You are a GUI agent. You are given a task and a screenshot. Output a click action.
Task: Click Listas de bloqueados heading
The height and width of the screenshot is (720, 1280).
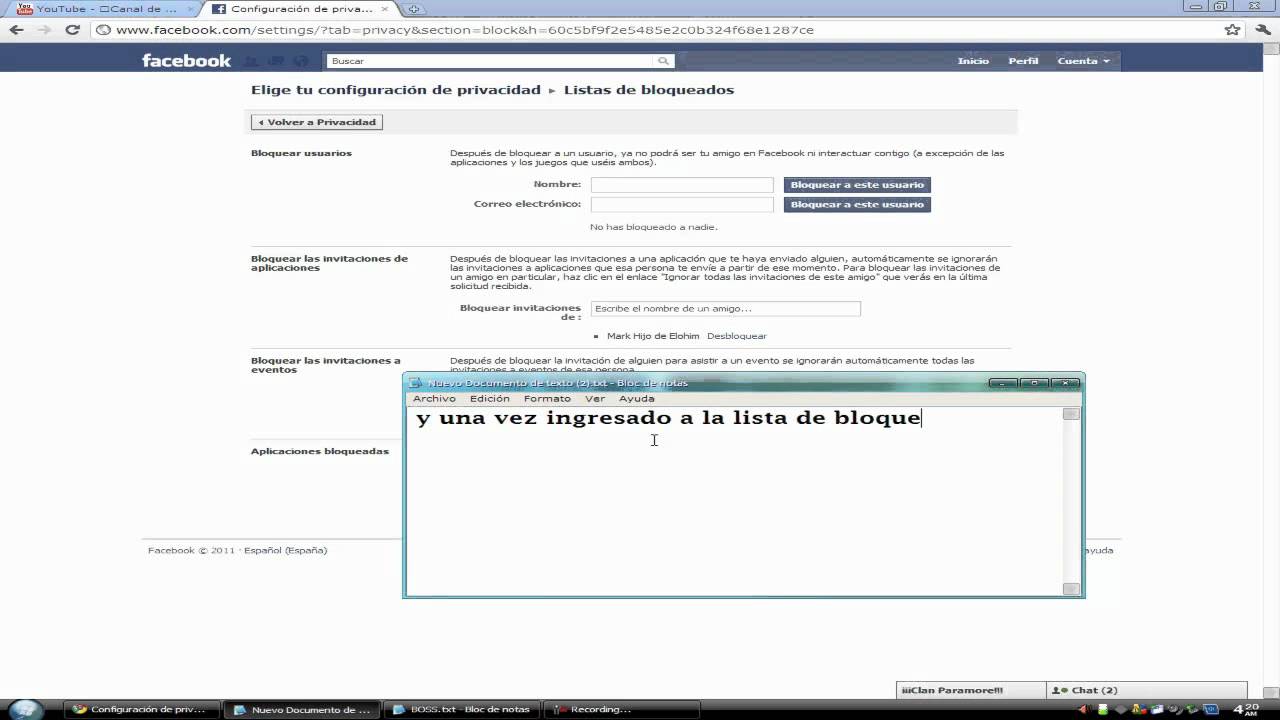pyautogui.click(x=649, y=90)
